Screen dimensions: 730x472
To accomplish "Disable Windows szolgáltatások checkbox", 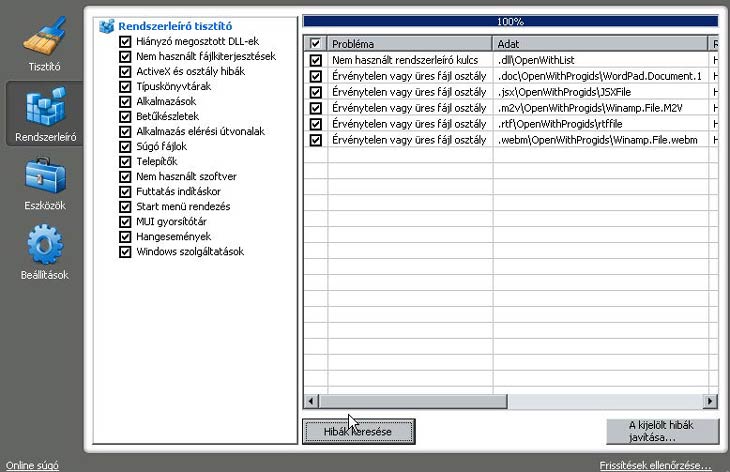I will 125,252.
